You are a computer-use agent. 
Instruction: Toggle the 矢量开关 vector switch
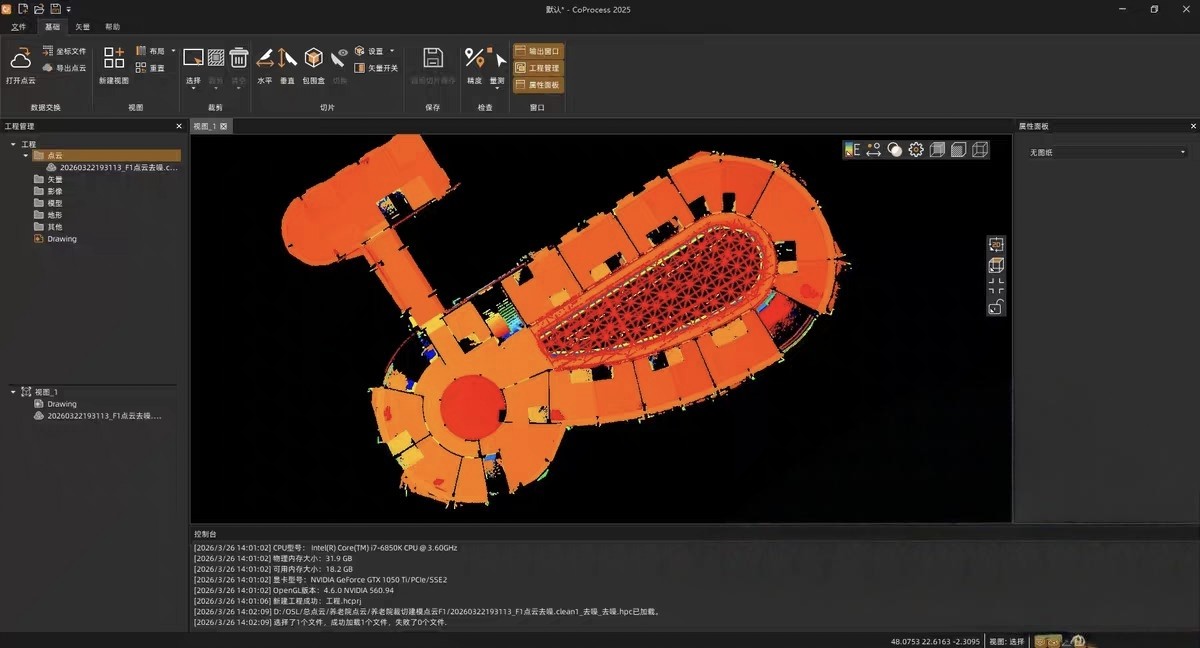(x=376, y=68)
